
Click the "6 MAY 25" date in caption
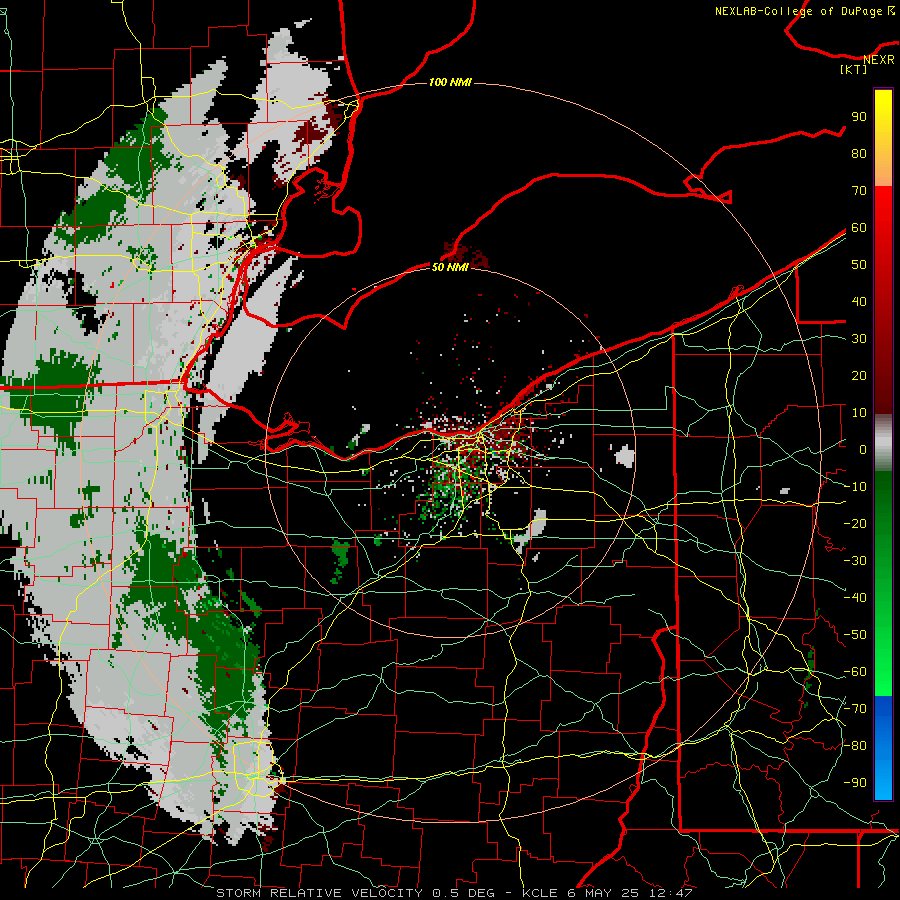[602, 893]
